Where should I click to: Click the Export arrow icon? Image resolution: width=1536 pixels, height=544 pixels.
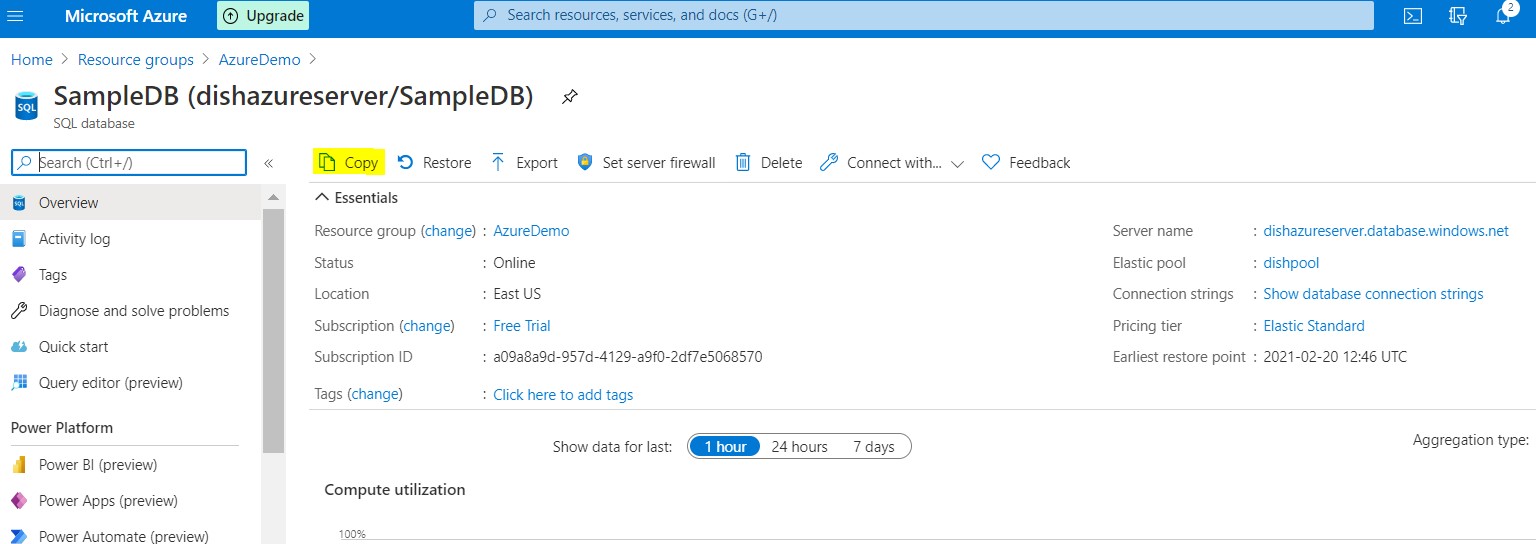(x=498, y=162)
